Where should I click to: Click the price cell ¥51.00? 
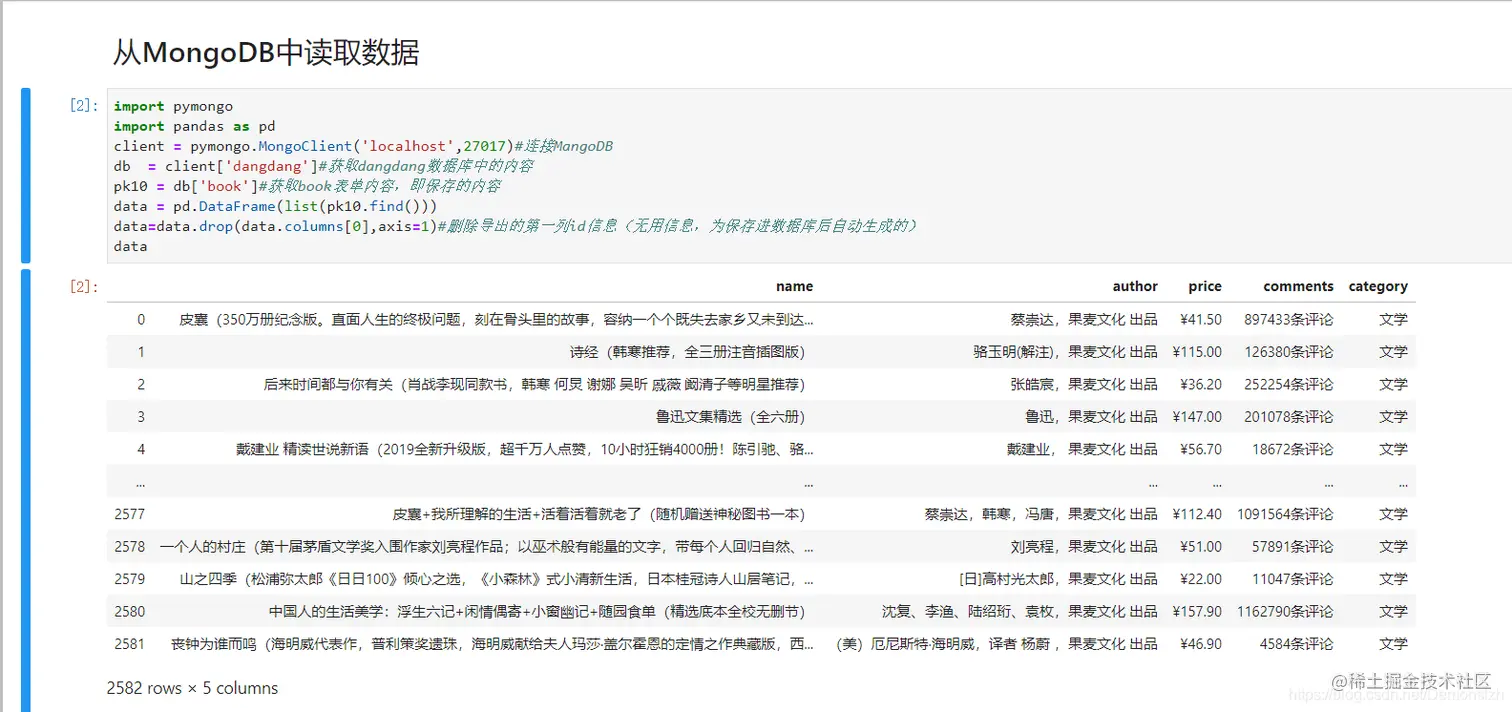tap(1201, 546)
